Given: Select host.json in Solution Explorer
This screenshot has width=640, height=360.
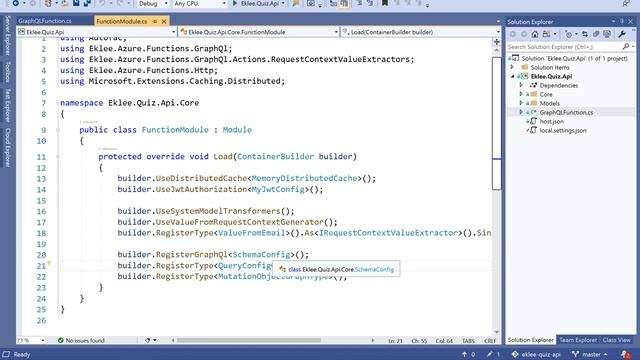Looking at the screenshot, I should pyautogui.click(x=551, y=121).
